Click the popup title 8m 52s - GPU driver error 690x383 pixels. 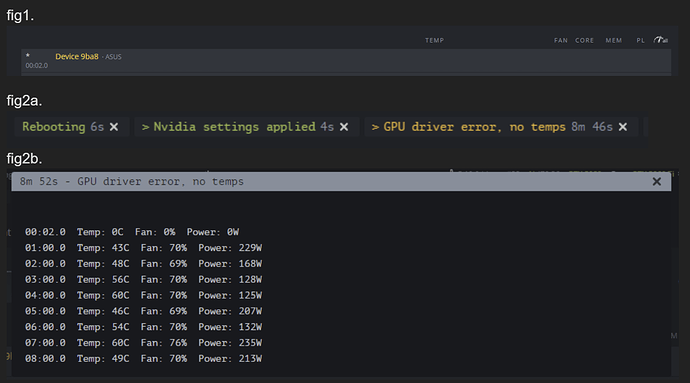pyautogui.click(x=132, y=181)
